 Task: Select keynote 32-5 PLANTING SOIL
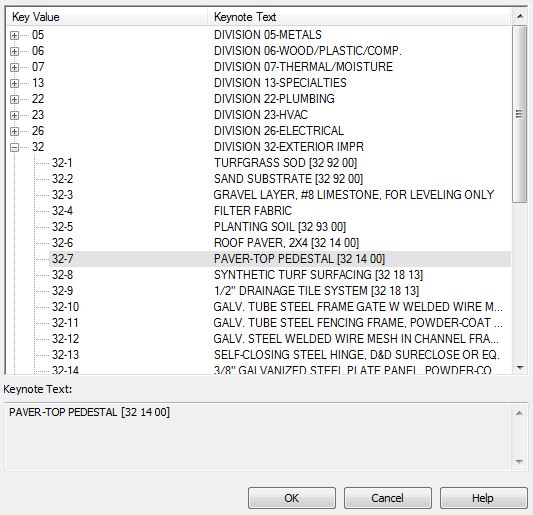tap(280, 227)
